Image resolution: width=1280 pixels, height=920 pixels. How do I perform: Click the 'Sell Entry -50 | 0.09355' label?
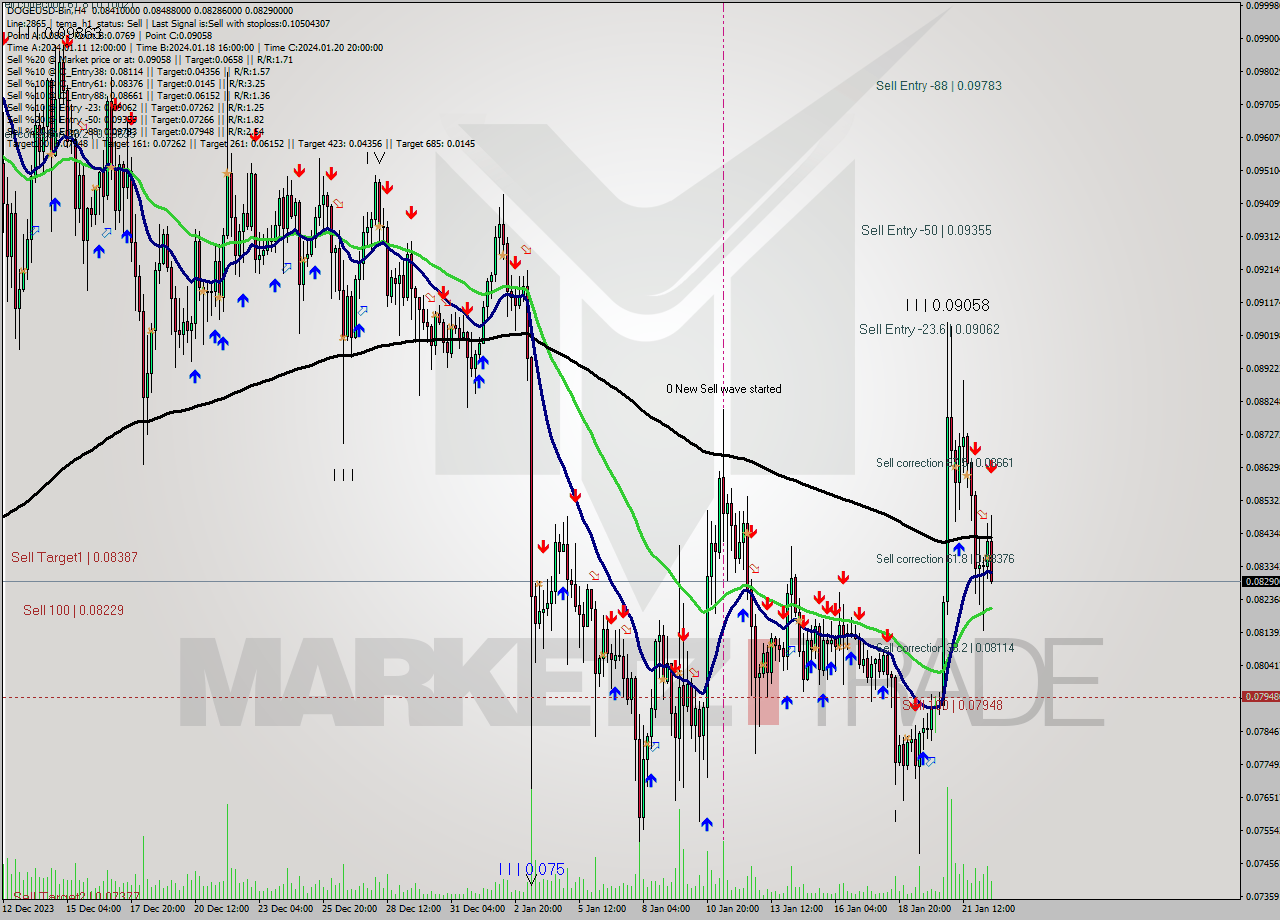[x=926, y=230]
